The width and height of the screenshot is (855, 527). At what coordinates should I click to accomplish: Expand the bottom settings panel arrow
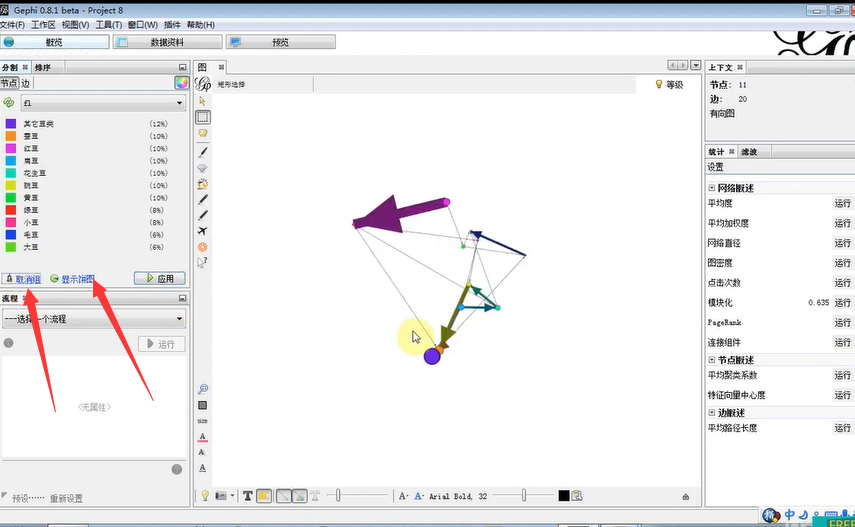(x=686, y=496)
